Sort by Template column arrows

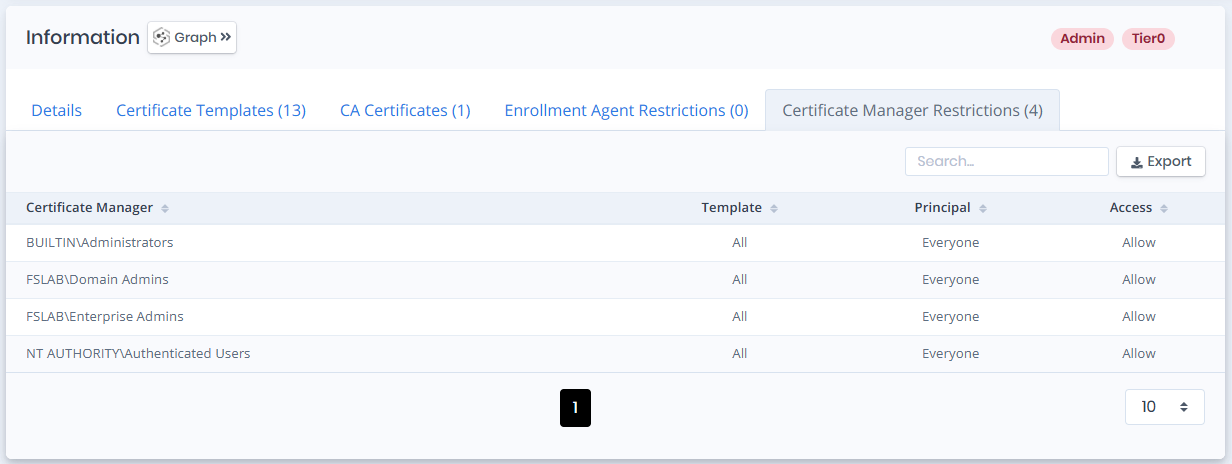(x=774, y=209)
